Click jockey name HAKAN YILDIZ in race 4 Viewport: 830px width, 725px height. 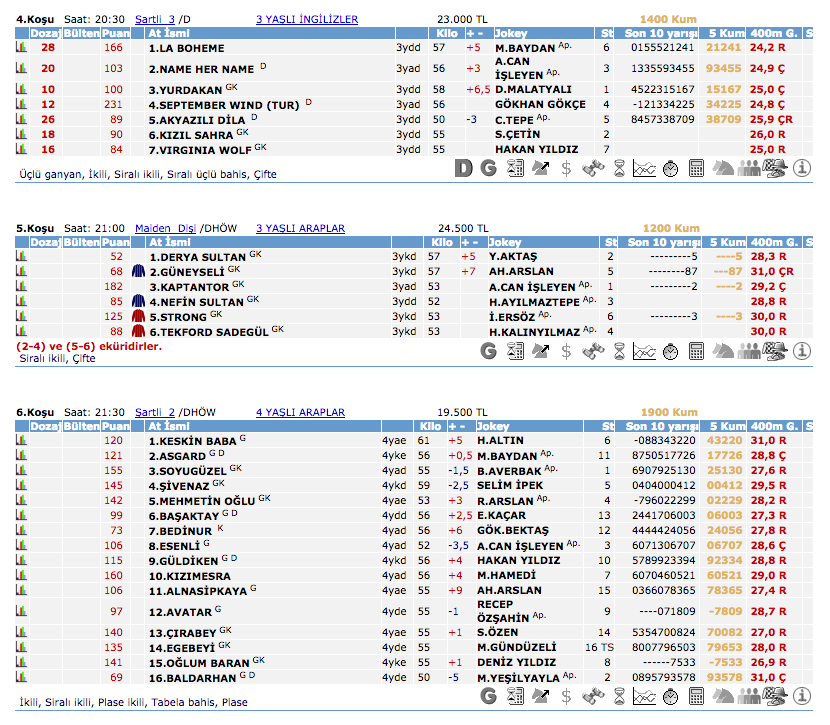(x=536, y=149)
